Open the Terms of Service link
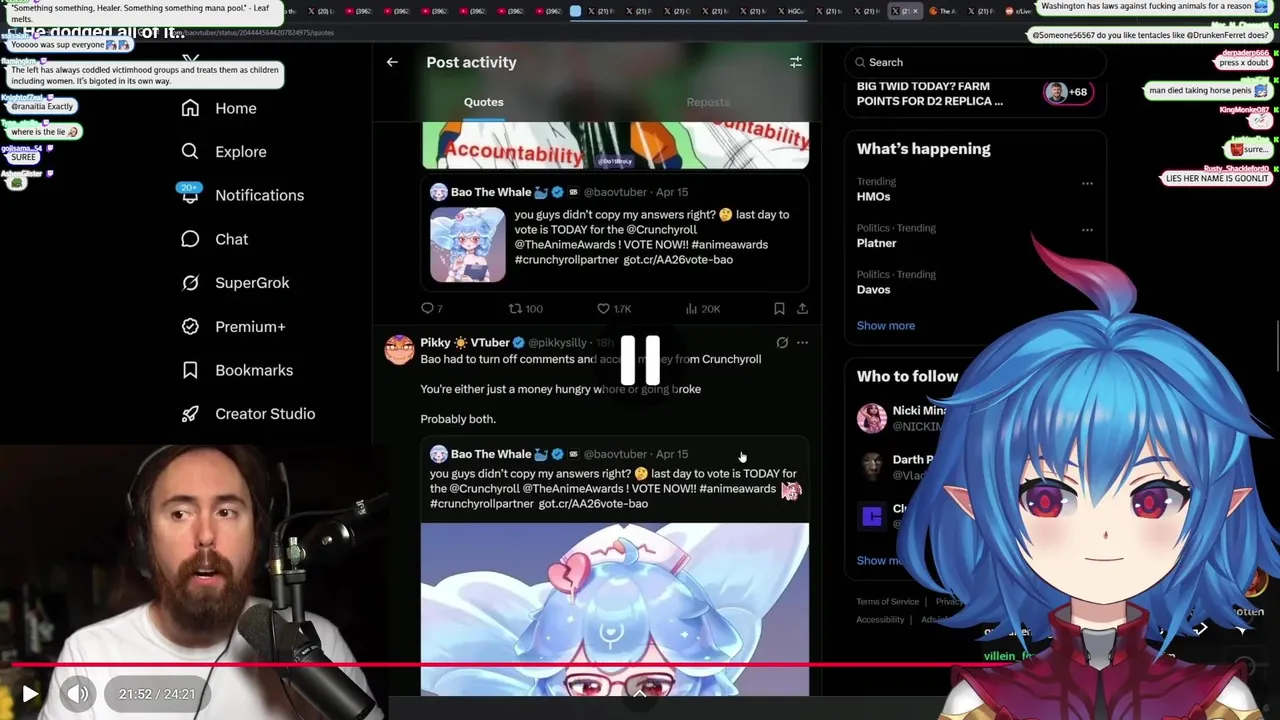Viewport: 1280px width, 720px height. 887,601
